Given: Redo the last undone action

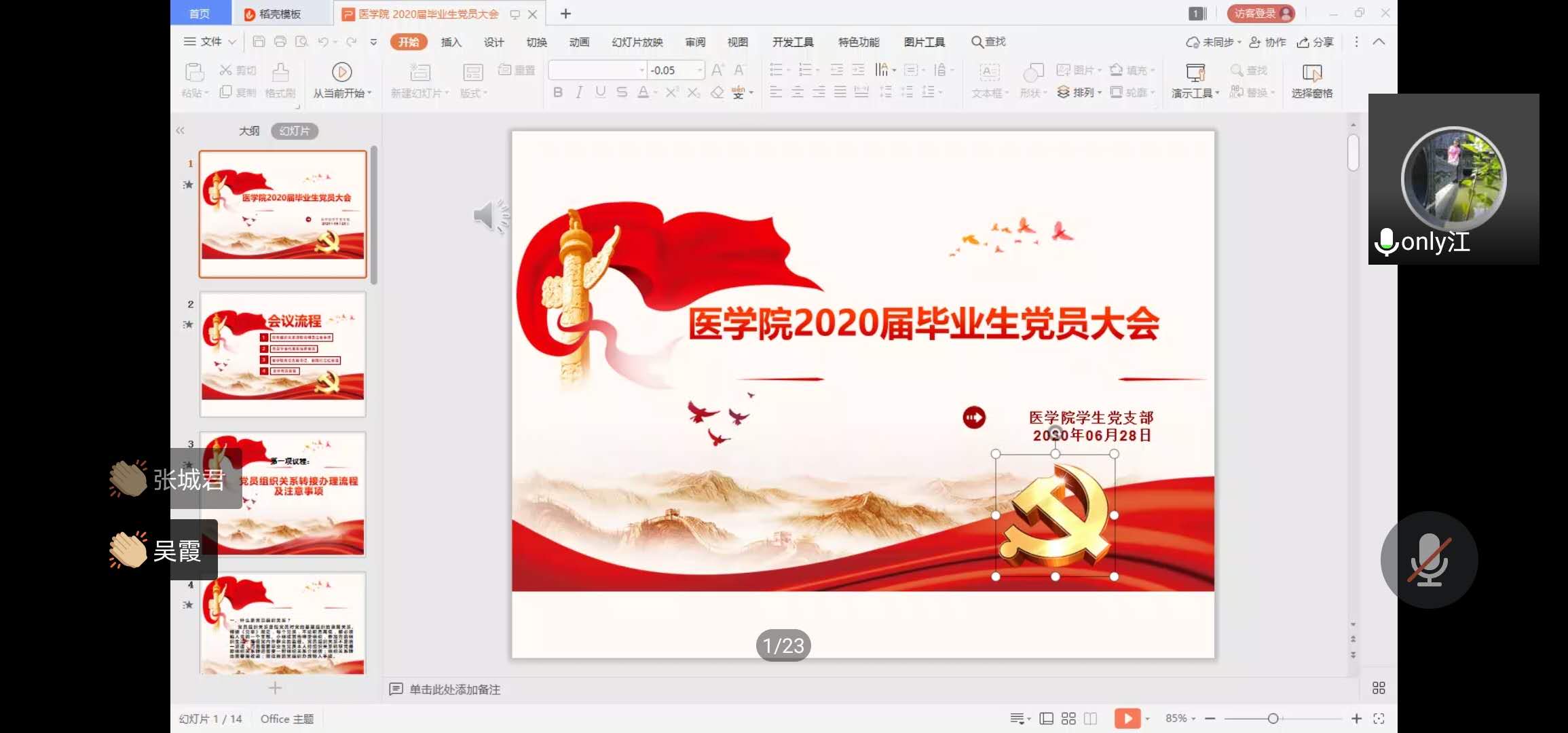Looking at the screenshot, I should pos(351,41).
